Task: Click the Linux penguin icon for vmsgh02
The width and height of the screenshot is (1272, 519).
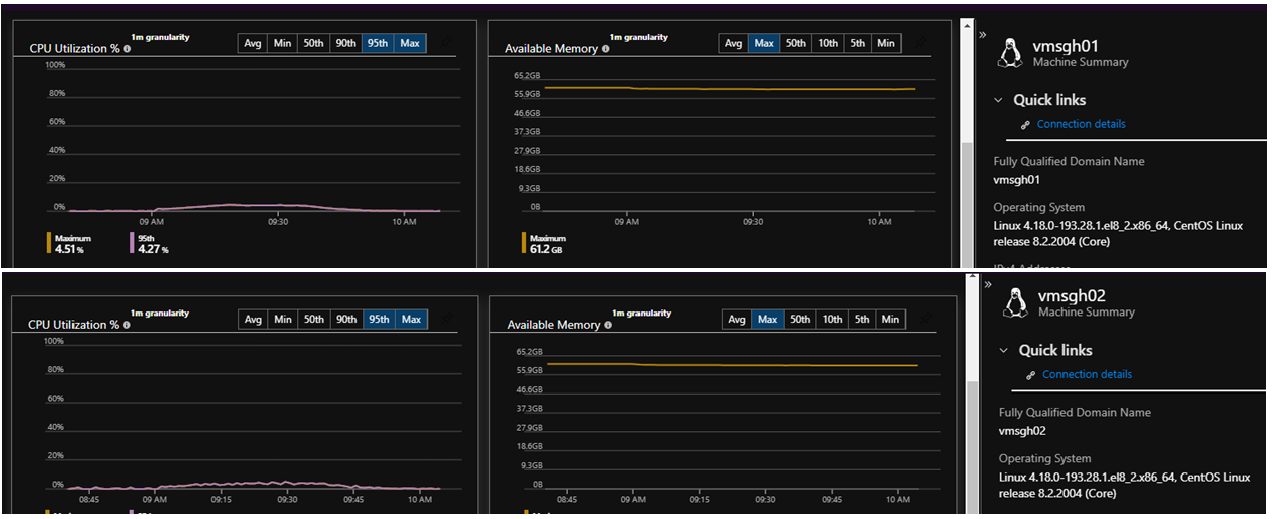Action: click(x=1016, y=303)
